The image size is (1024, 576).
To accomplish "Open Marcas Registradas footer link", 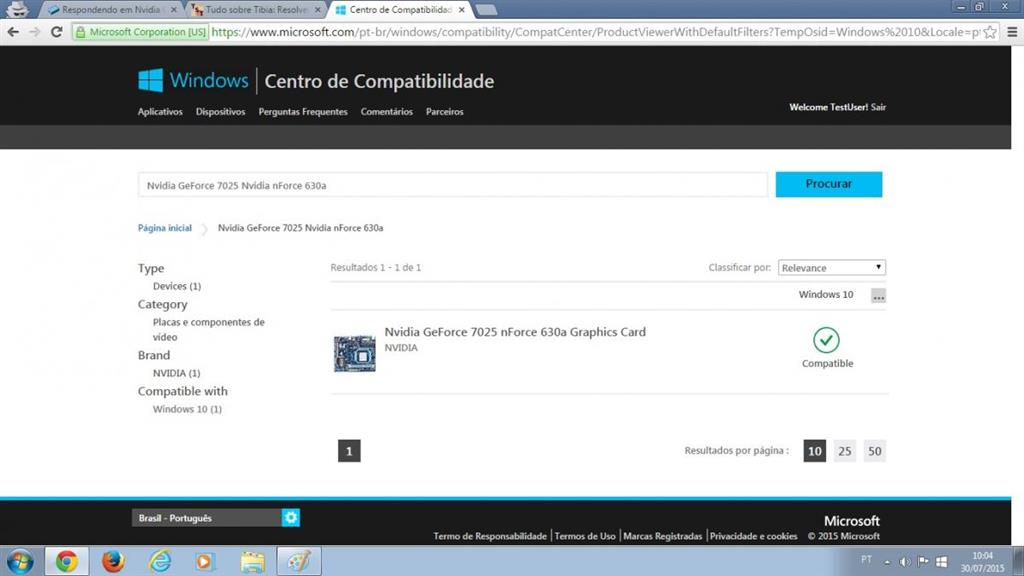I will click(663, 536).
